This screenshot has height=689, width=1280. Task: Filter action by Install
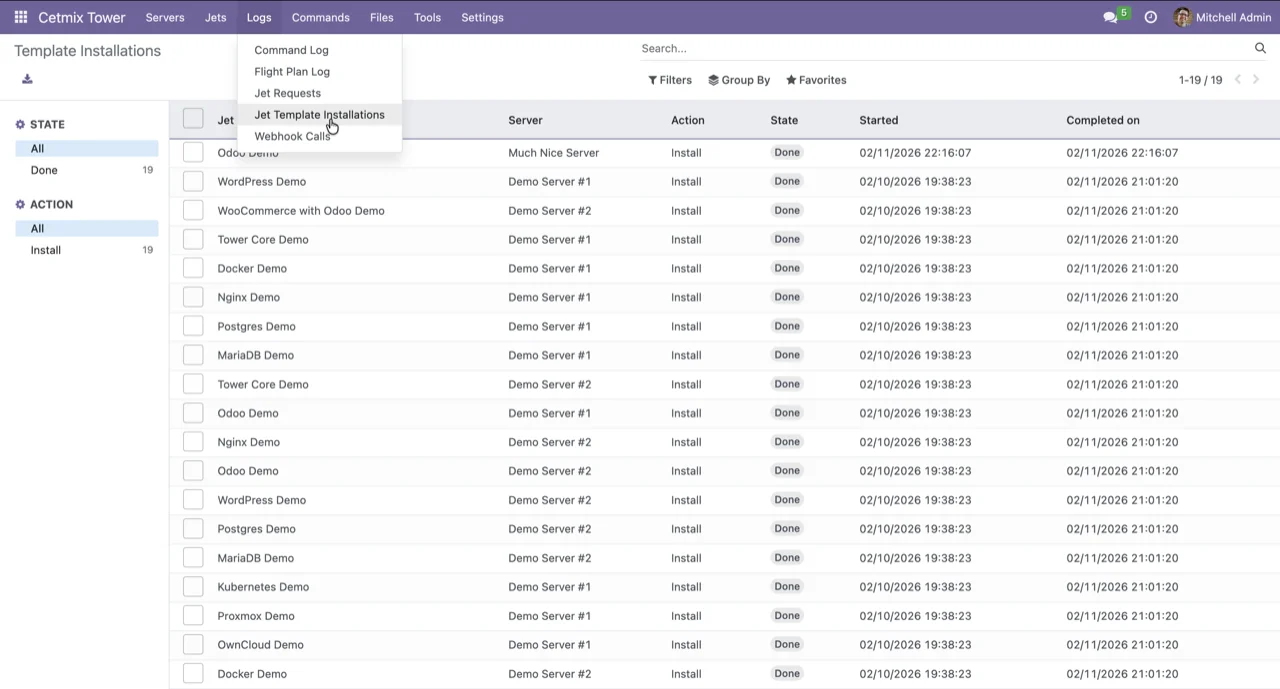tap(46, 250)
